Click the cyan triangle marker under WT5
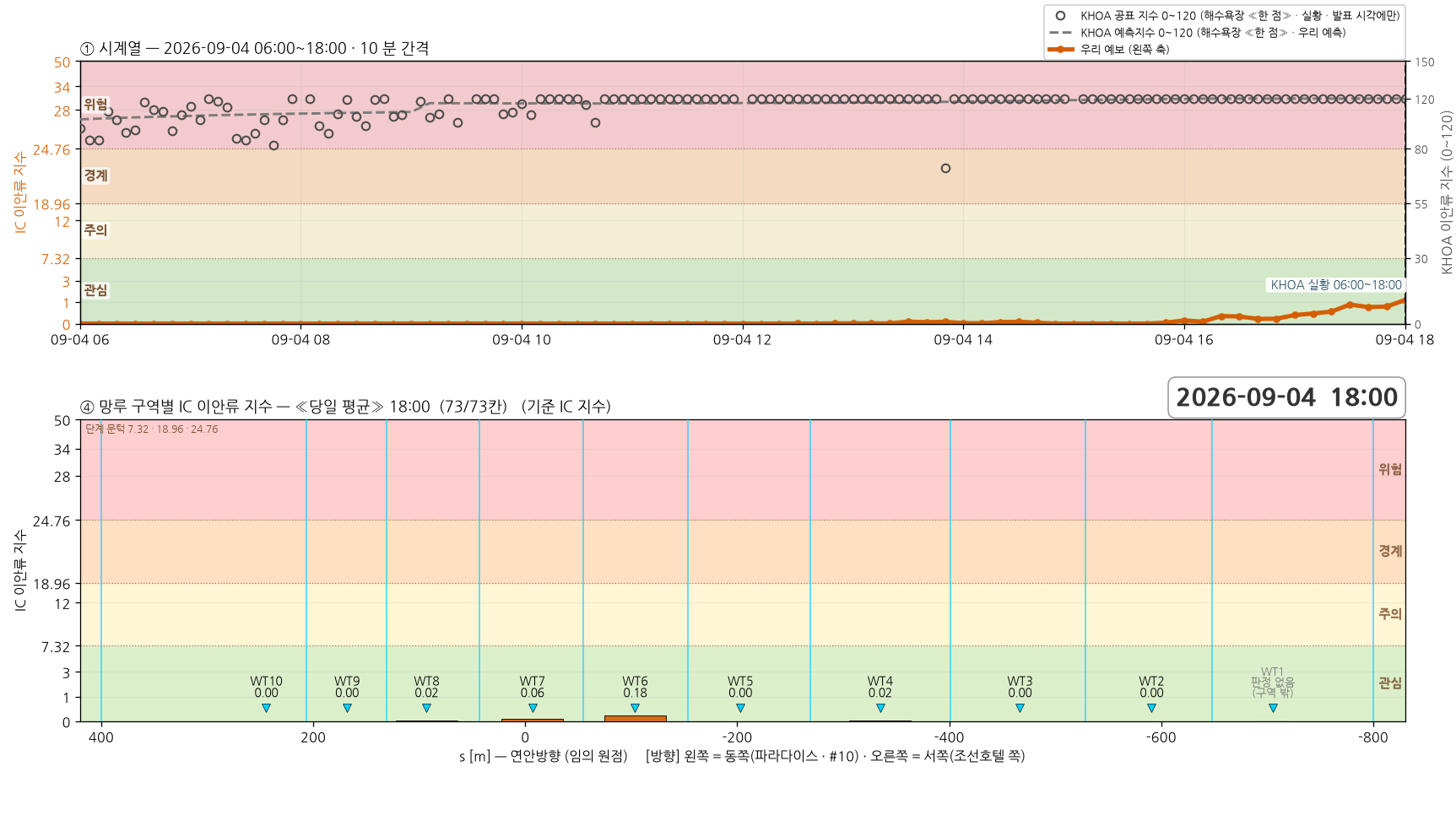This screenshot has height=815, width=1456. [740, 709]
